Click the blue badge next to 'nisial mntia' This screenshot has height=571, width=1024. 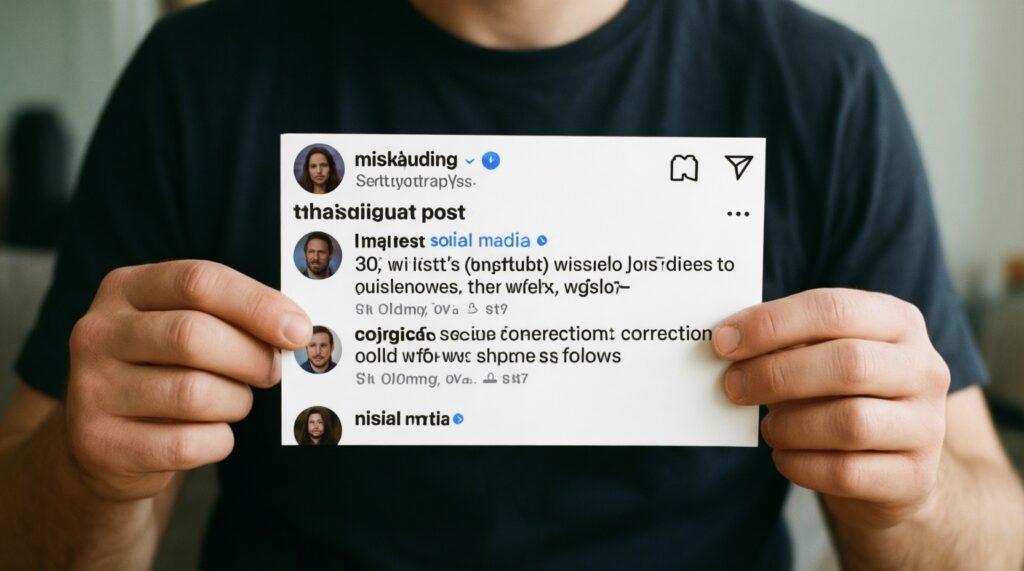[x=458, y=419]
